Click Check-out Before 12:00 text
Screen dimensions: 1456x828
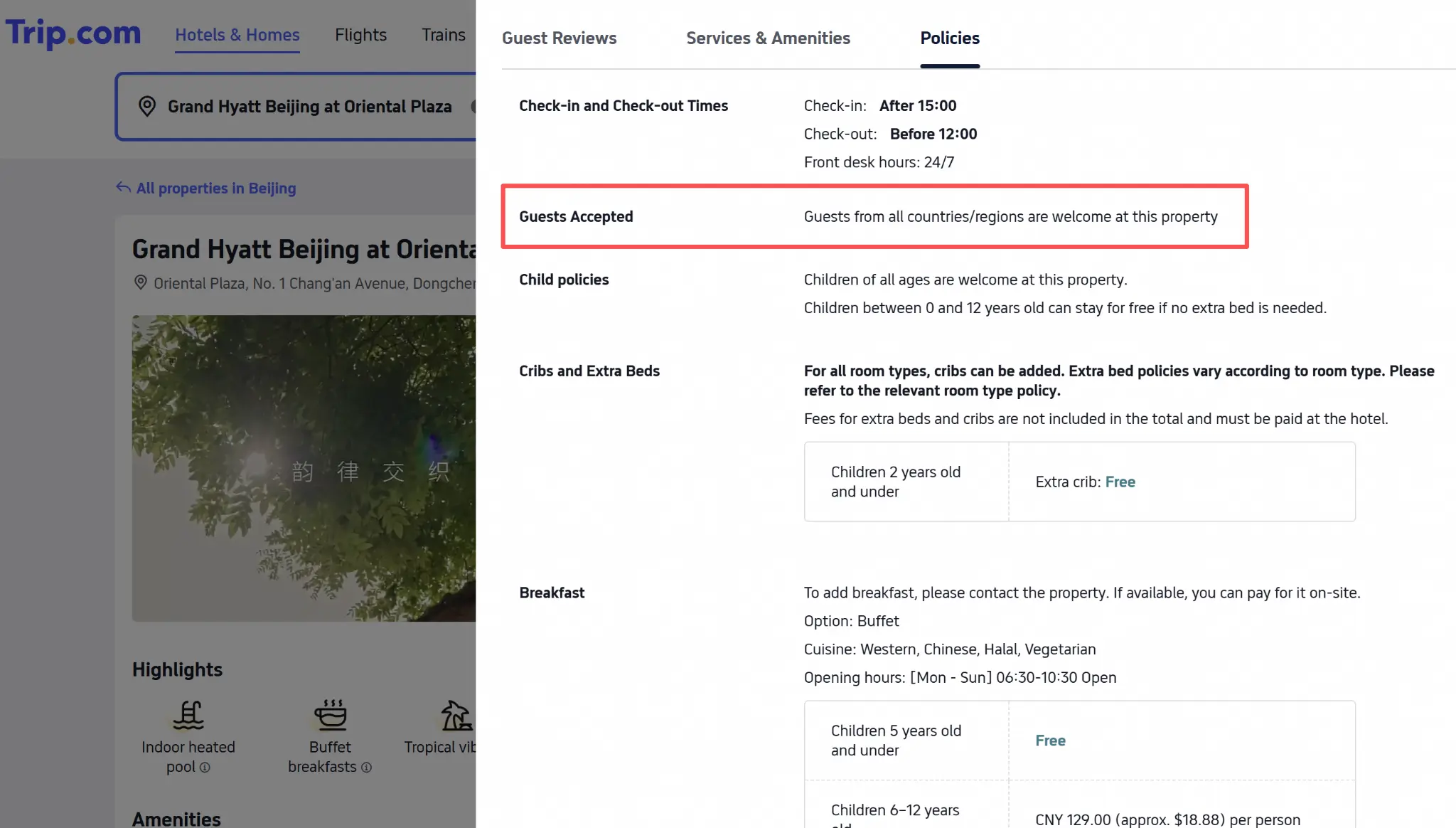click(x=890, y=134)
